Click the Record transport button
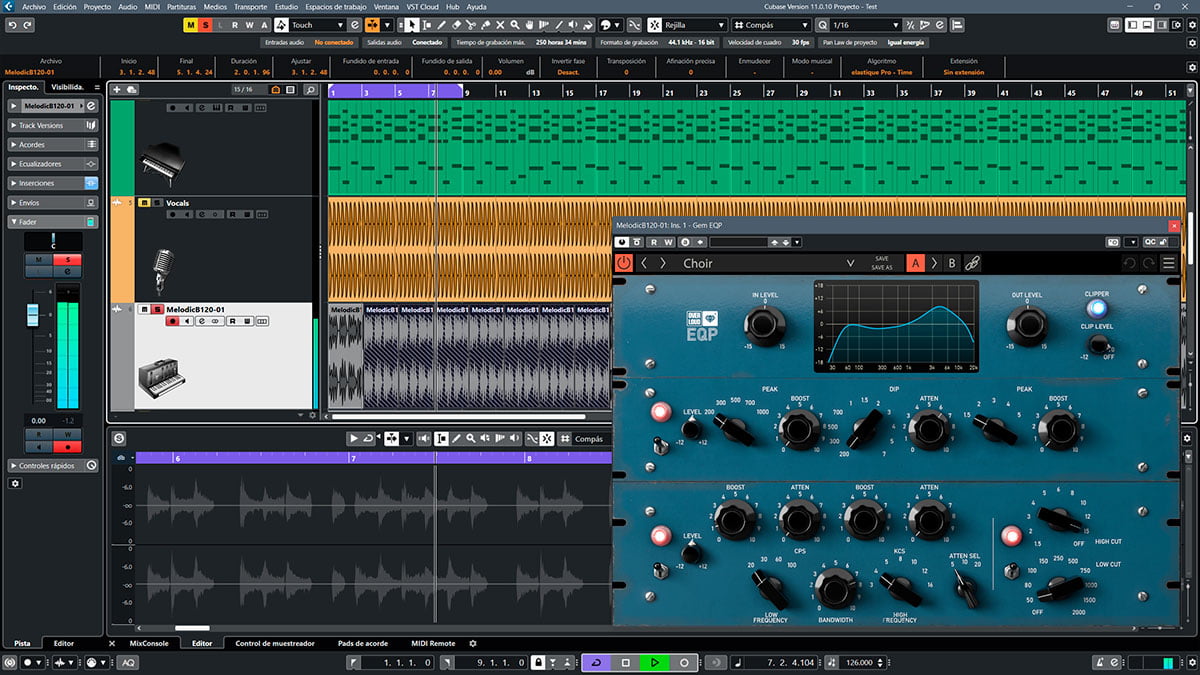This screenshot has height=675, width=1200. coord(684,662)
